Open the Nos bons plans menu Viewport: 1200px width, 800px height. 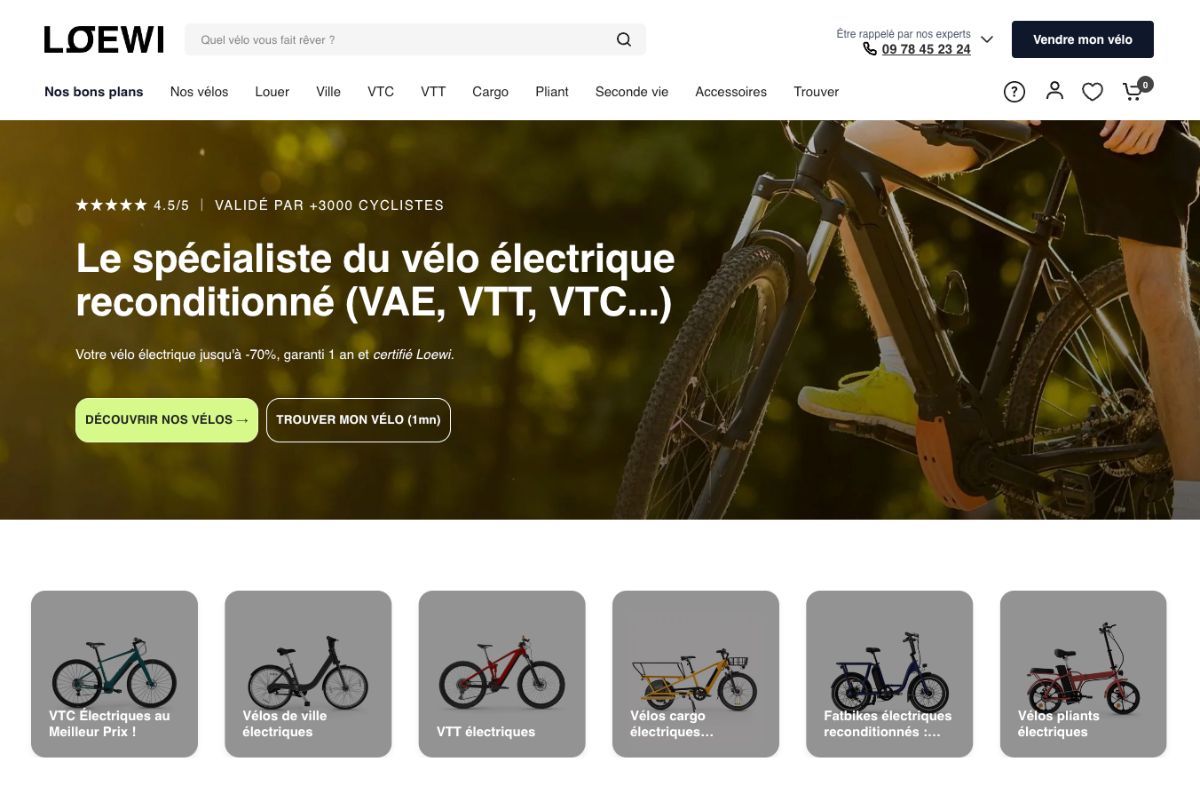click(94, 92)
